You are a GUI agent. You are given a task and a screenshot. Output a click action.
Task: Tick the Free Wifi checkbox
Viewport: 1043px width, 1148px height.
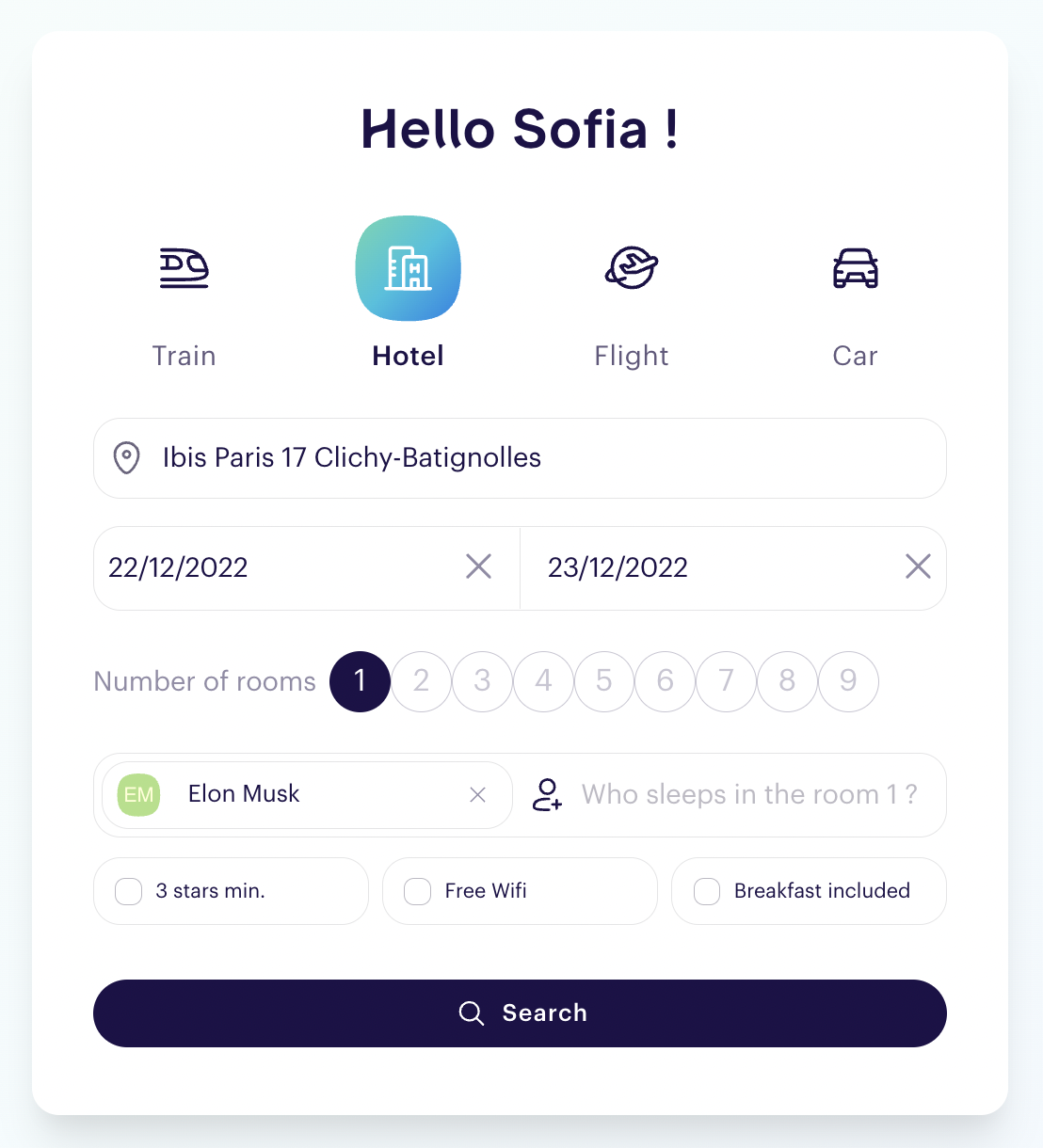click(x=417, y=891)
